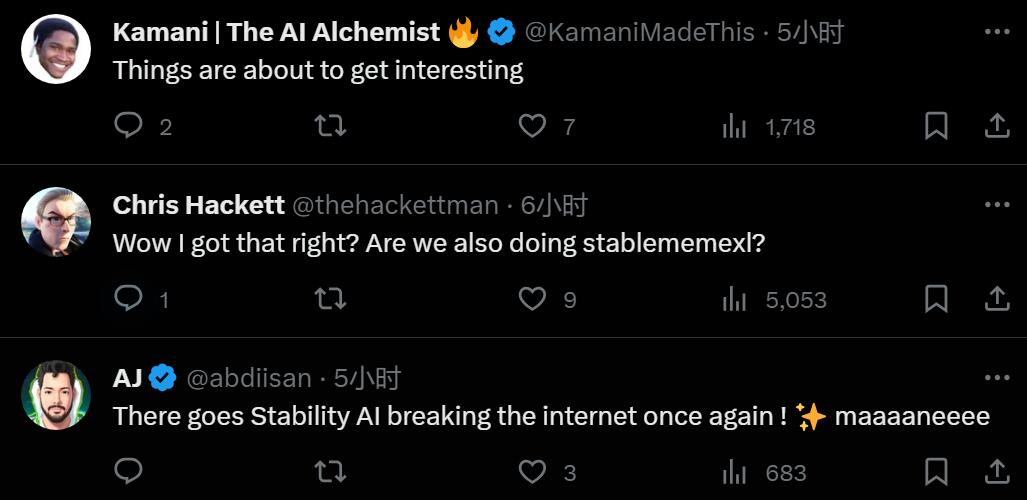Share Kamani's tweet
The width and height of the screenshot is (1027, 500).
click(997, 126)
